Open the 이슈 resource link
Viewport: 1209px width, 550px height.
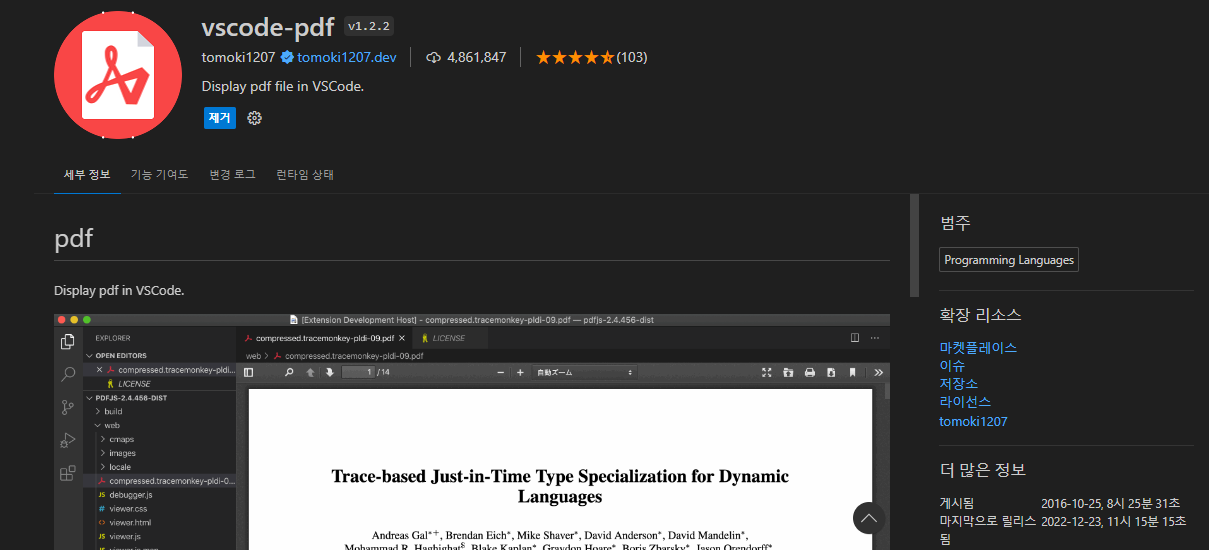952,366
